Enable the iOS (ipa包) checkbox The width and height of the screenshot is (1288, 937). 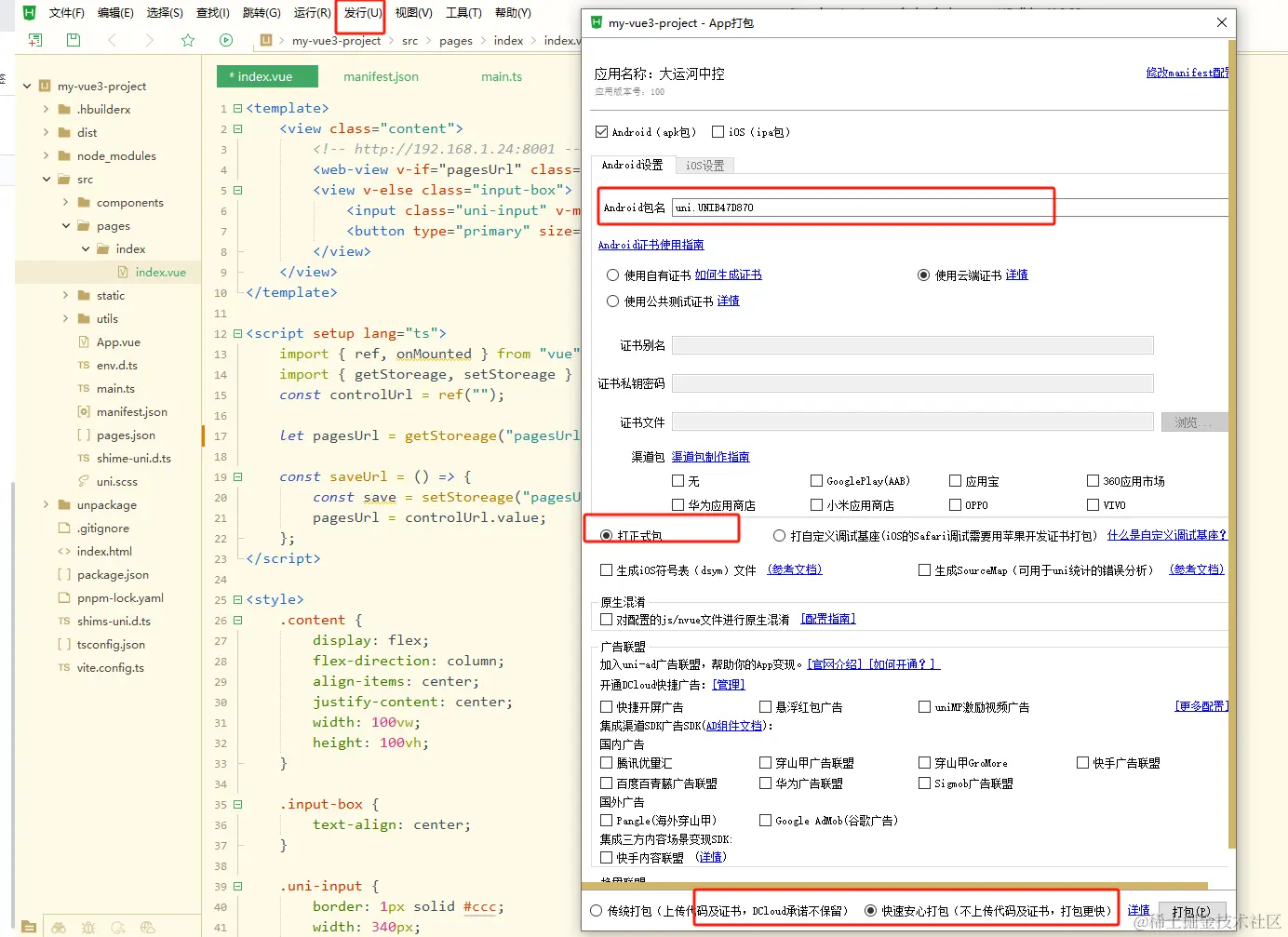pos(718,132)
